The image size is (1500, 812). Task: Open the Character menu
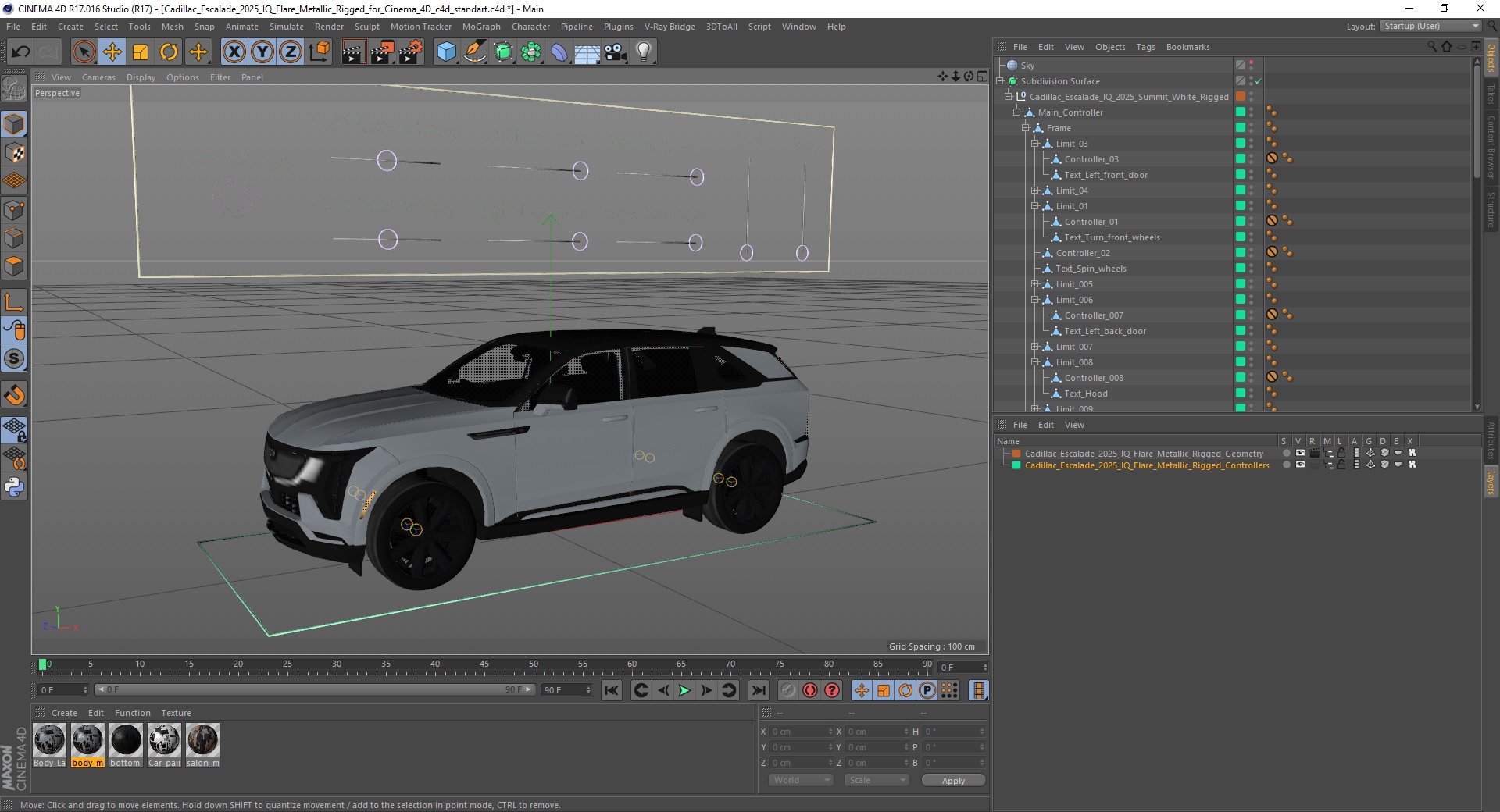[x=530, y=27]
